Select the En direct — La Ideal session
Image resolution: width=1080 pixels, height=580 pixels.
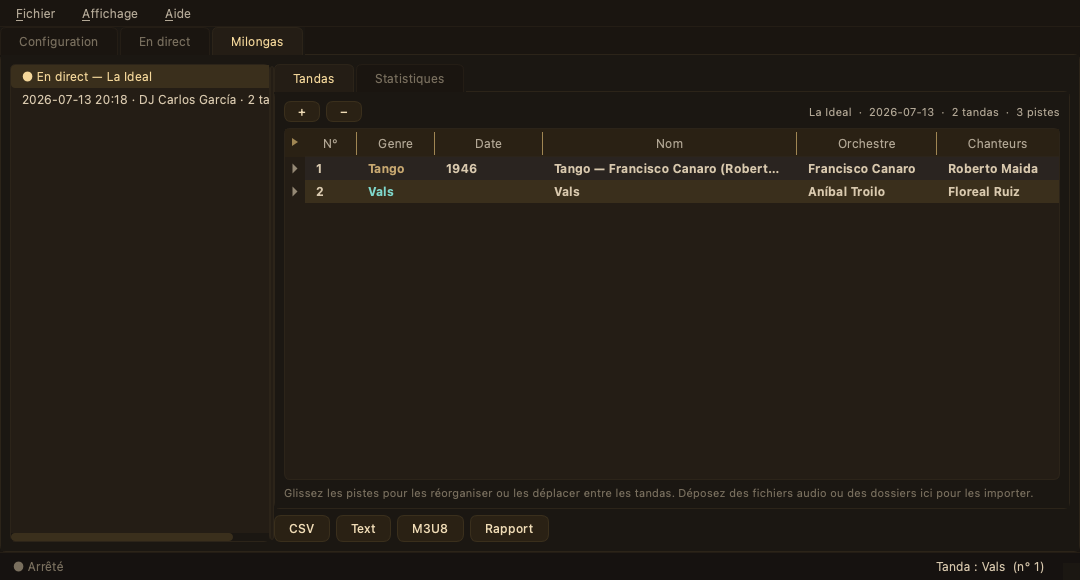[x=140, y=76]
